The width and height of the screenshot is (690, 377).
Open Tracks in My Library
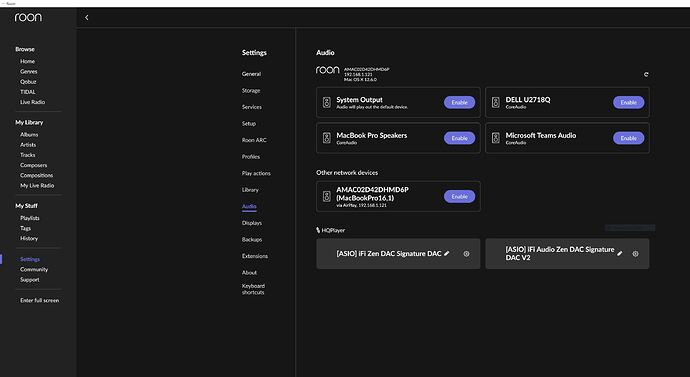(x=28, y=154)
